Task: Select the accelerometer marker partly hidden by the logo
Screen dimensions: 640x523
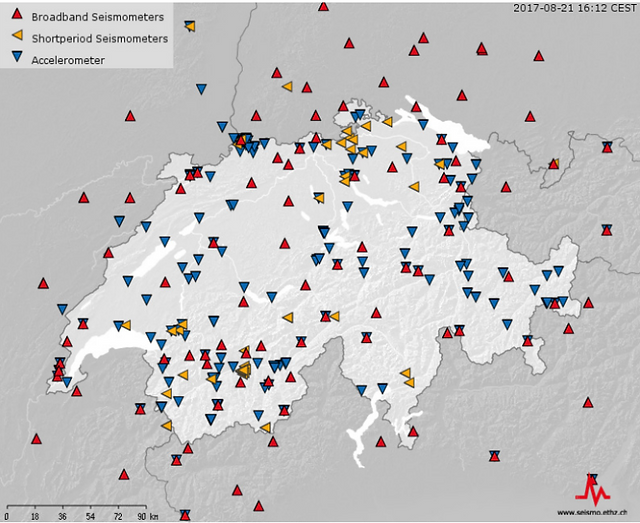Action: click(x=592, y=478)
